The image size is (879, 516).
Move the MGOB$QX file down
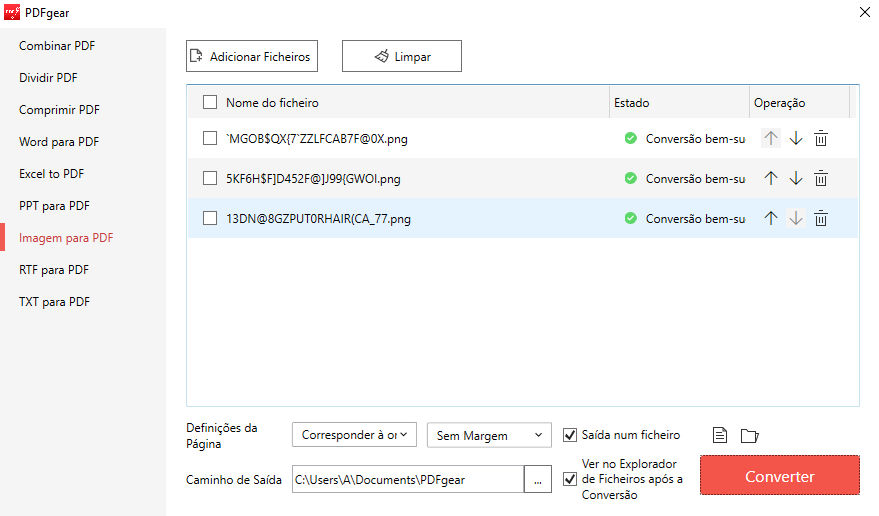pos(795,138)
